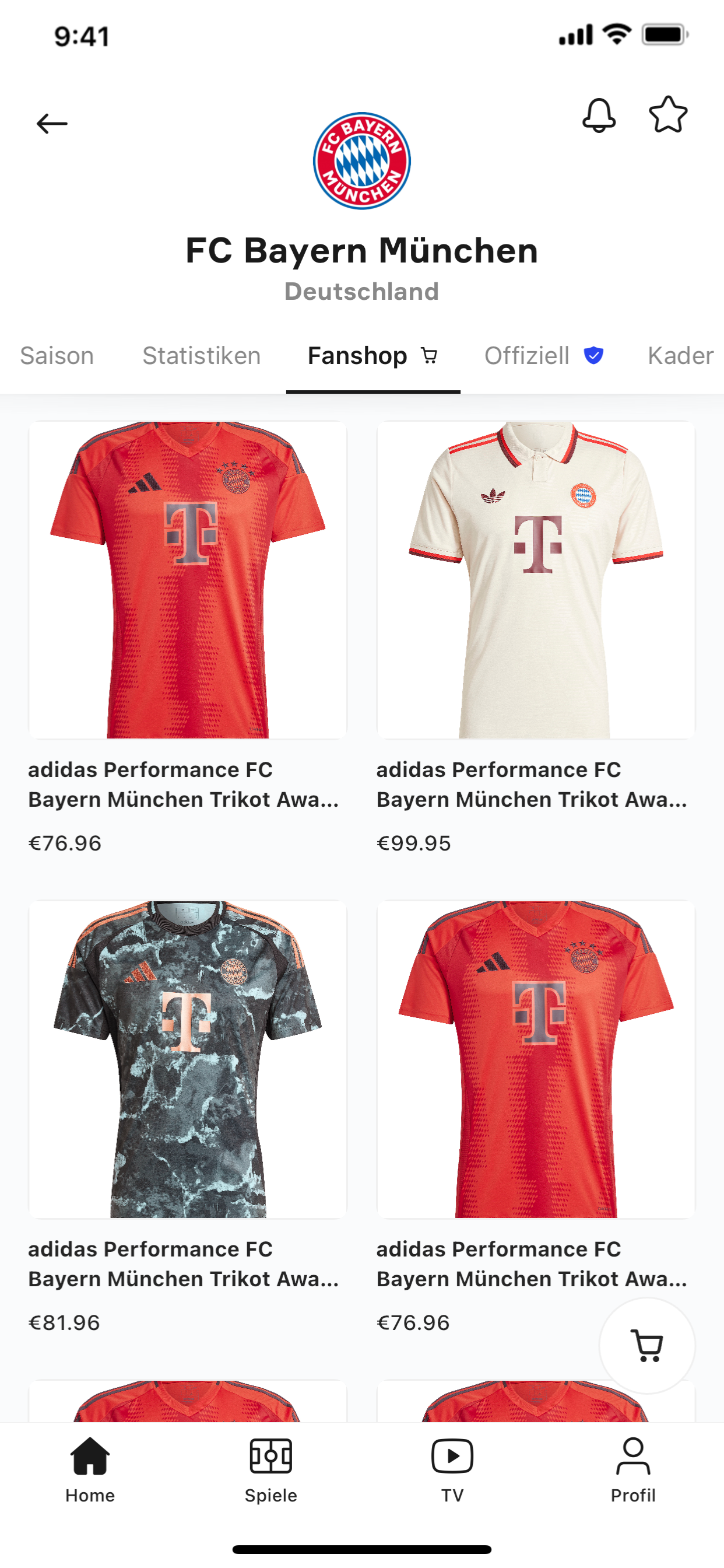Select the Fanshop tab
This screenshot has width=724, height=1568.
tap(373, 355)
